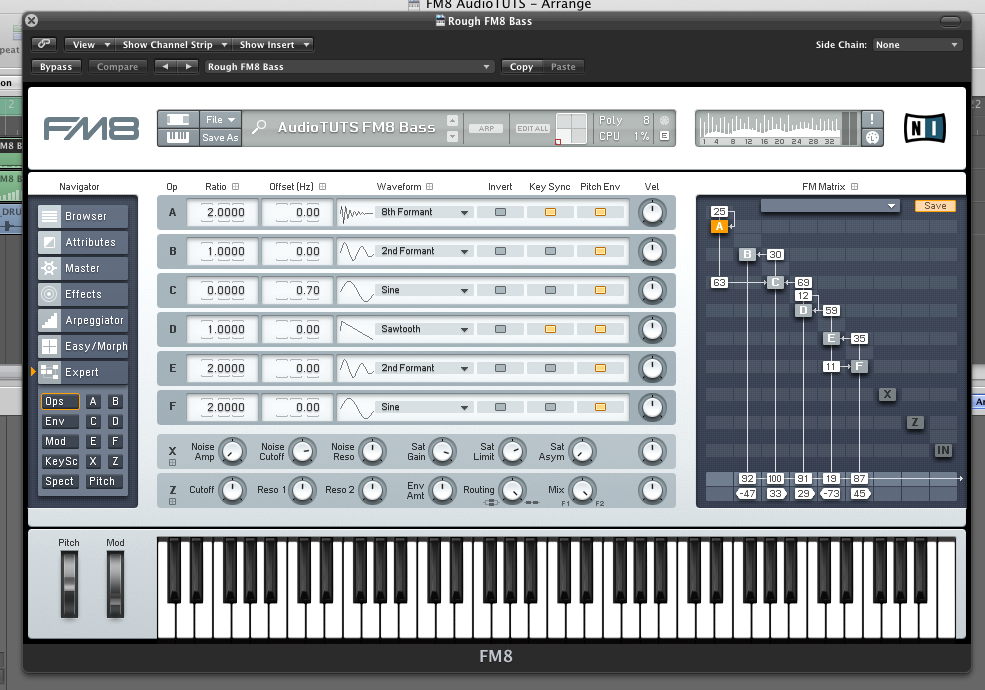The height and width of the screenshot is (690, 985).
Task: Select the Ops expert tab
Action: tap(60, 402)
